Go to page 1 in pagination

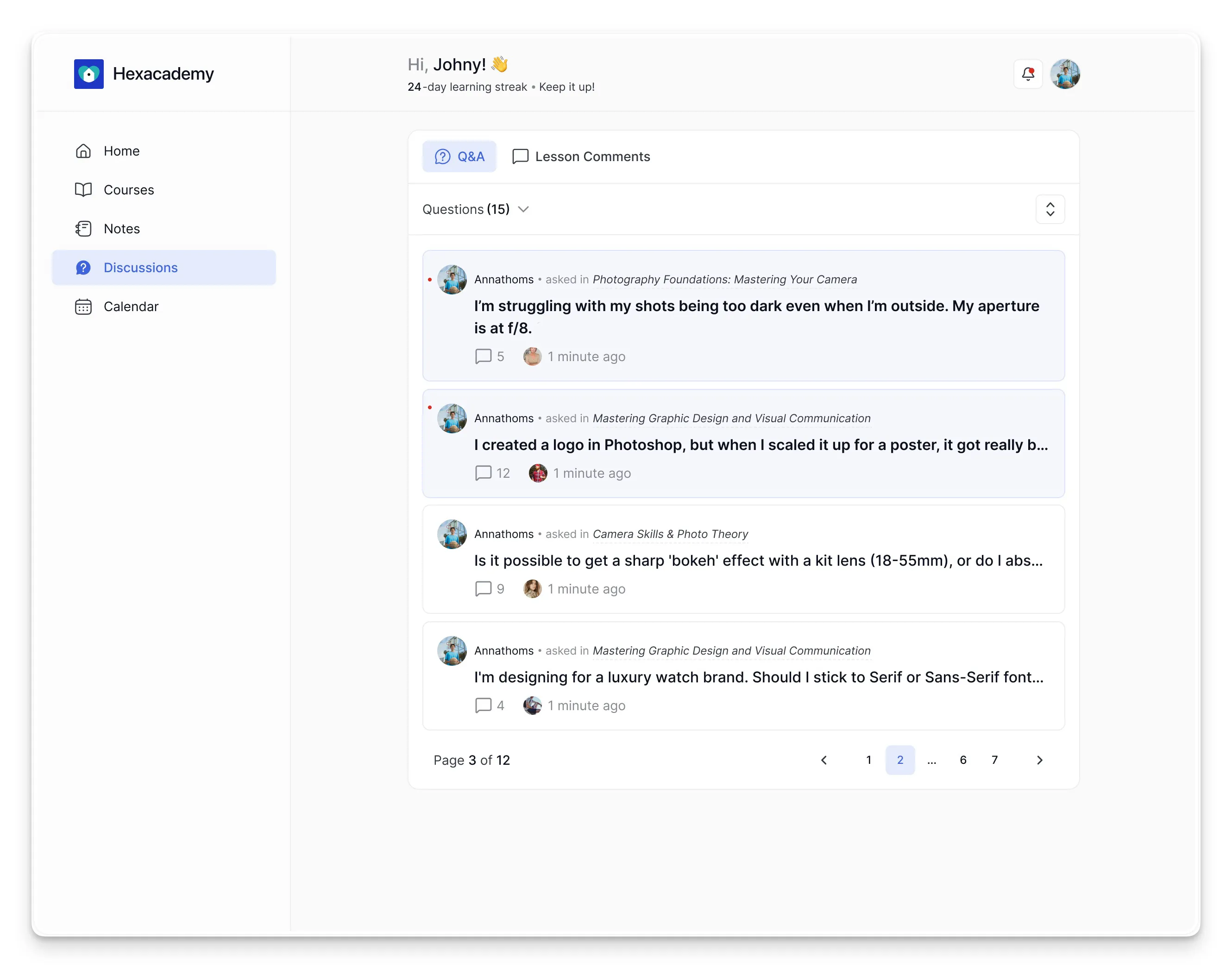click(x=868, y=760)
